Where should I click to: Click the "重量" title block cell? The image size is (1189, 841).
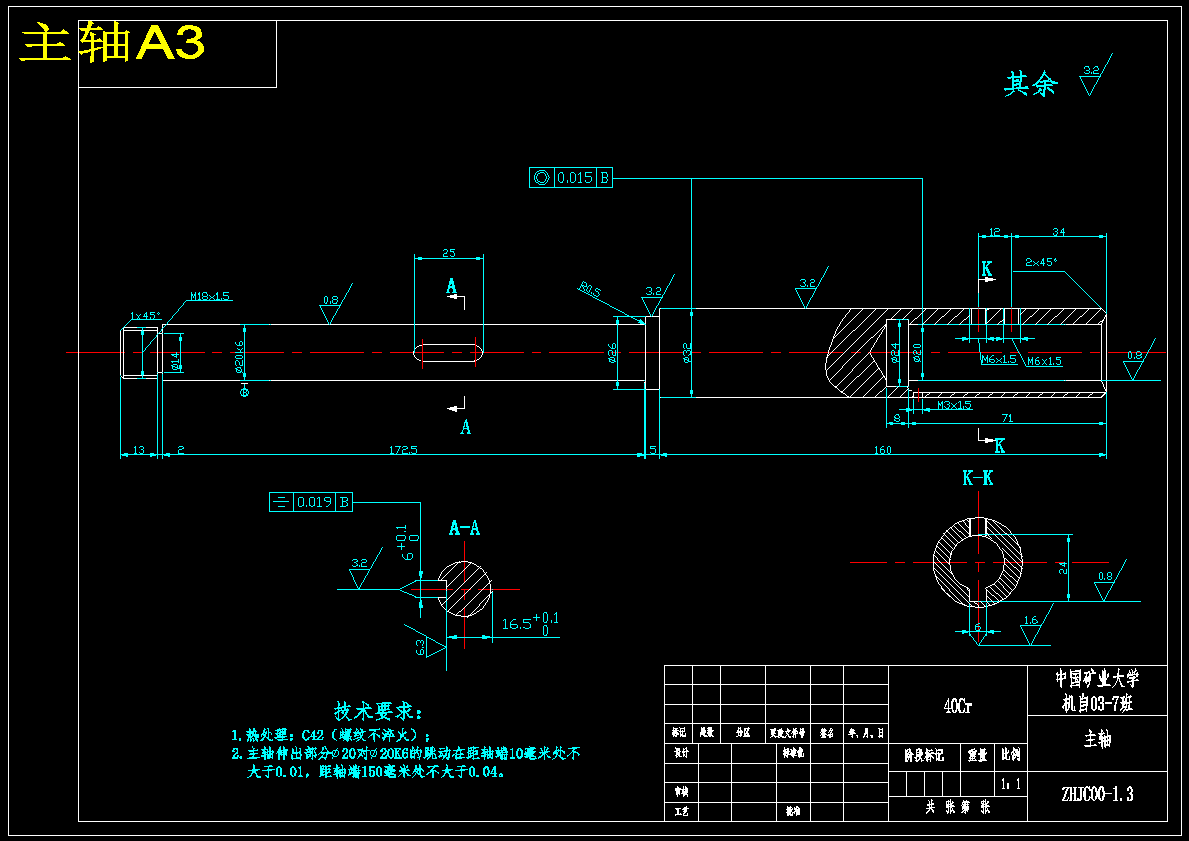978,755
